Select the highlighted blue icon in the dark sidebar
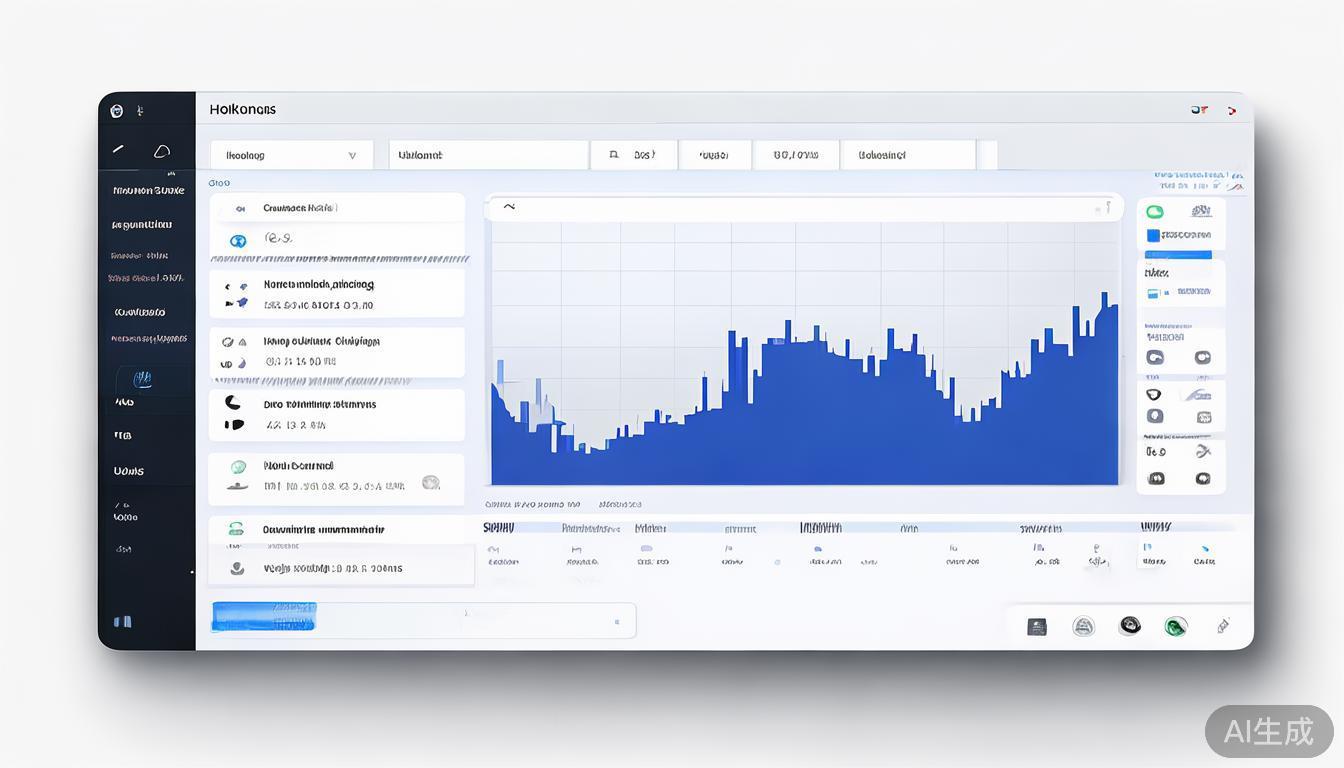Screen dimensions: 1344x768 [142, 379]
